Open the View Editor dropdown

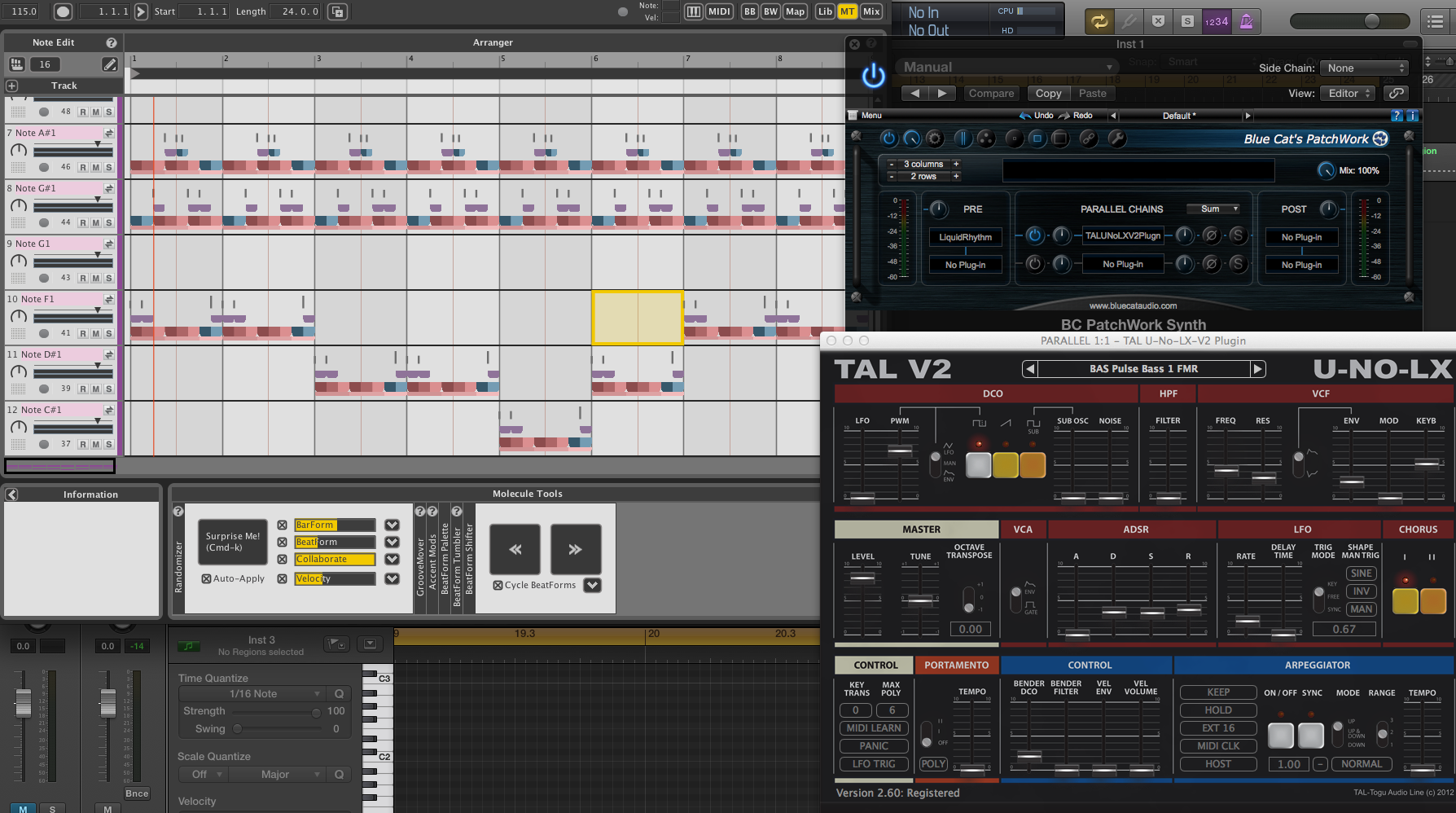1348,94
